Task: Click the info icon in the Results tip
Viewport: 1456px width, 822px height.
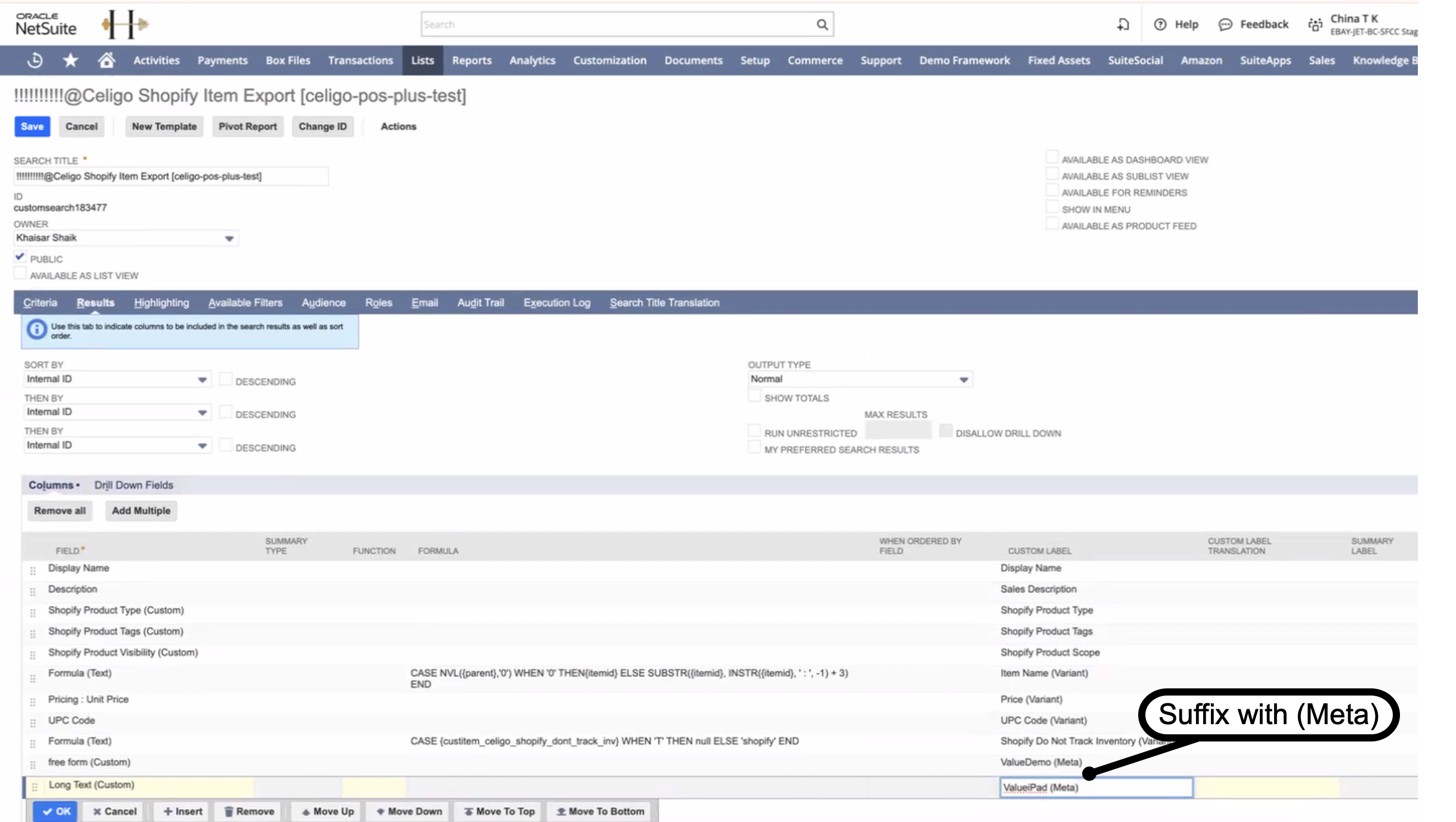Action: [x=37, y=329]
